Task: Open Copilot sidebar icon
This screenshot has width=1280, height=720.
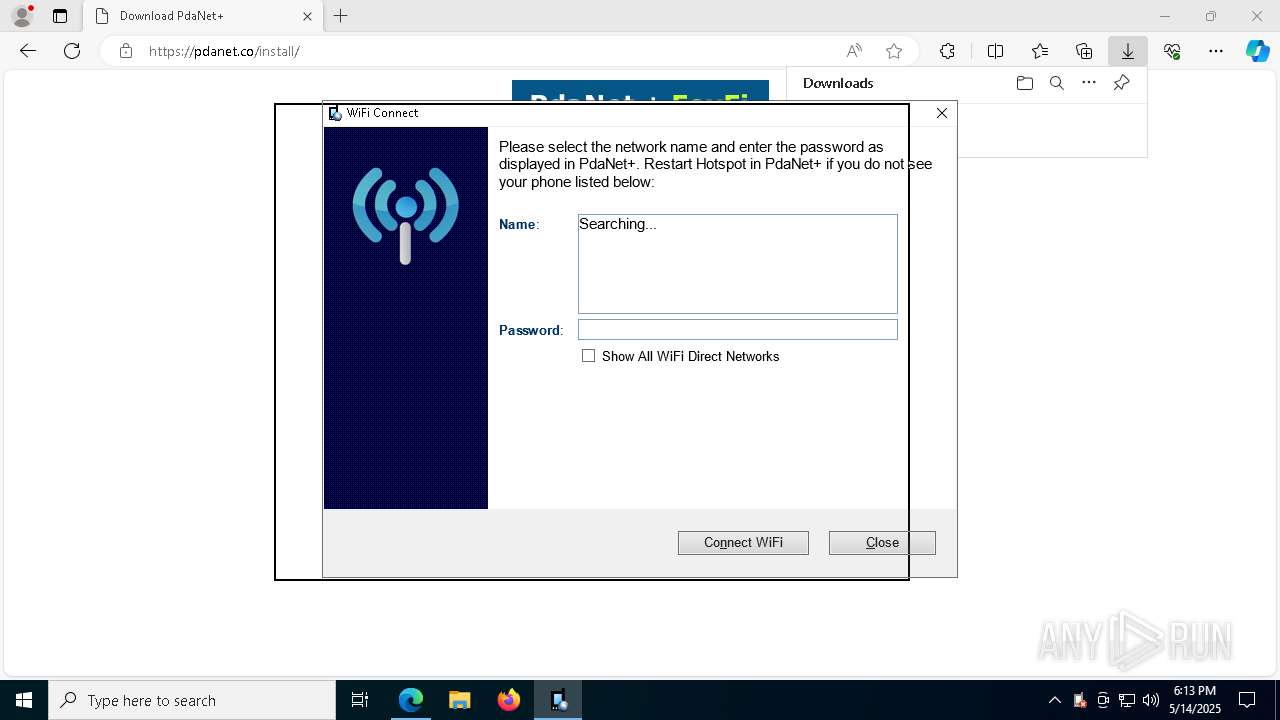Action: coord(1258,51)
